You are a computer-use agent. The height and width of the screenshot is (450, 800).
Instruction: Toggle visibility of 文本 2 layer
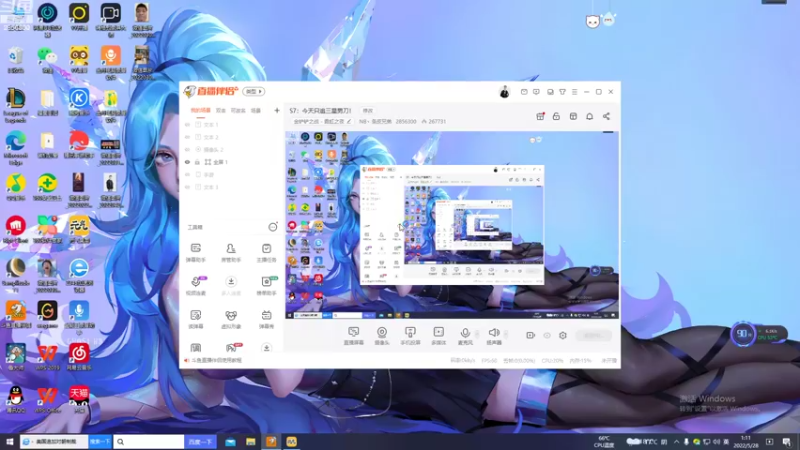point(187,137)
